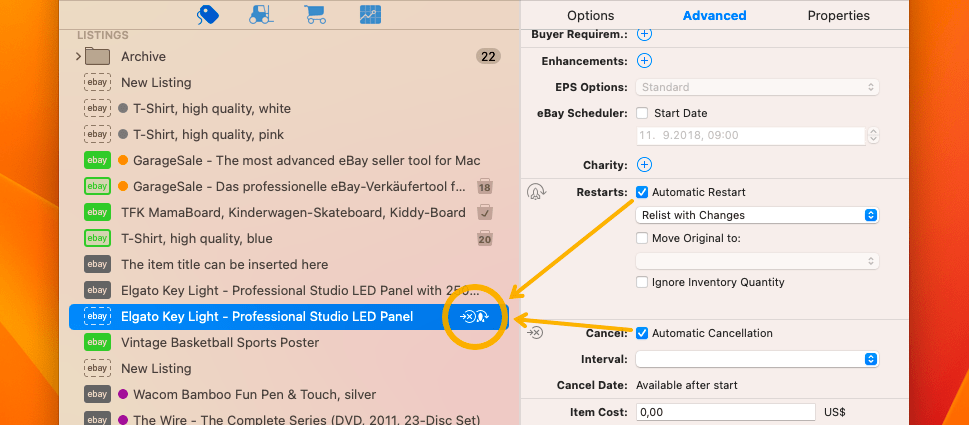Click outlined green eBay icon of blue T-Shirt

click(97, 238)
